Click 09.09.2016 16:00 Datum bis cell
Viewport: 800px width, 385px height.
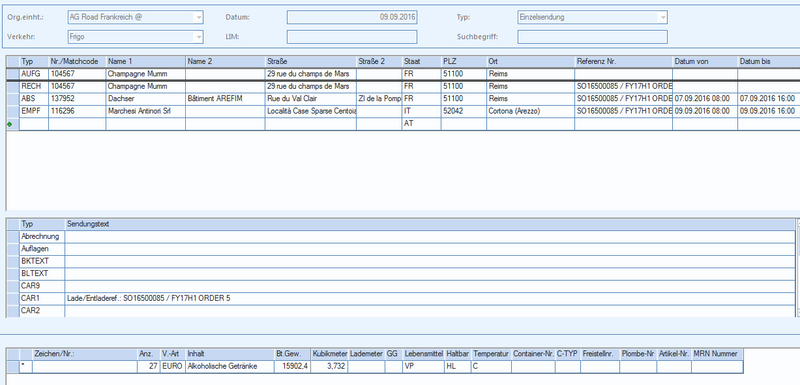pos(769,111)
